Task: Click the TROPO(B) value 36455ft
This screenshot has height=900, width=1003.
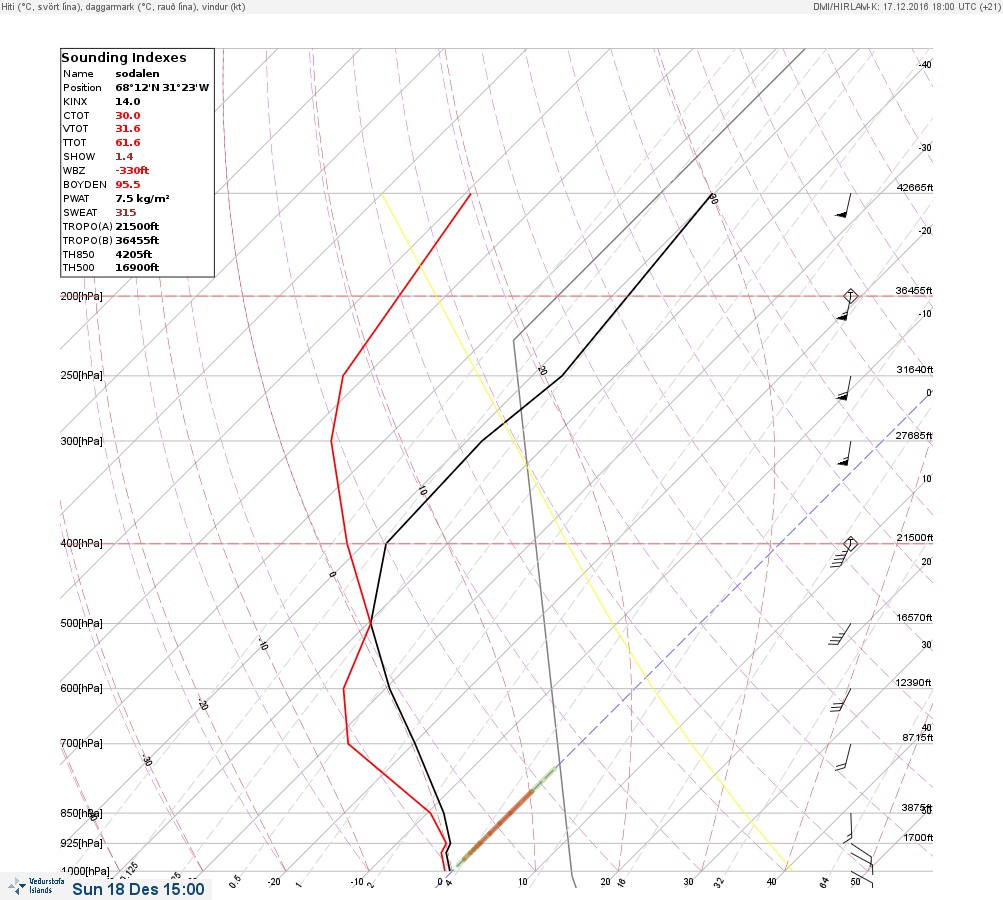Action: (137, 241)
